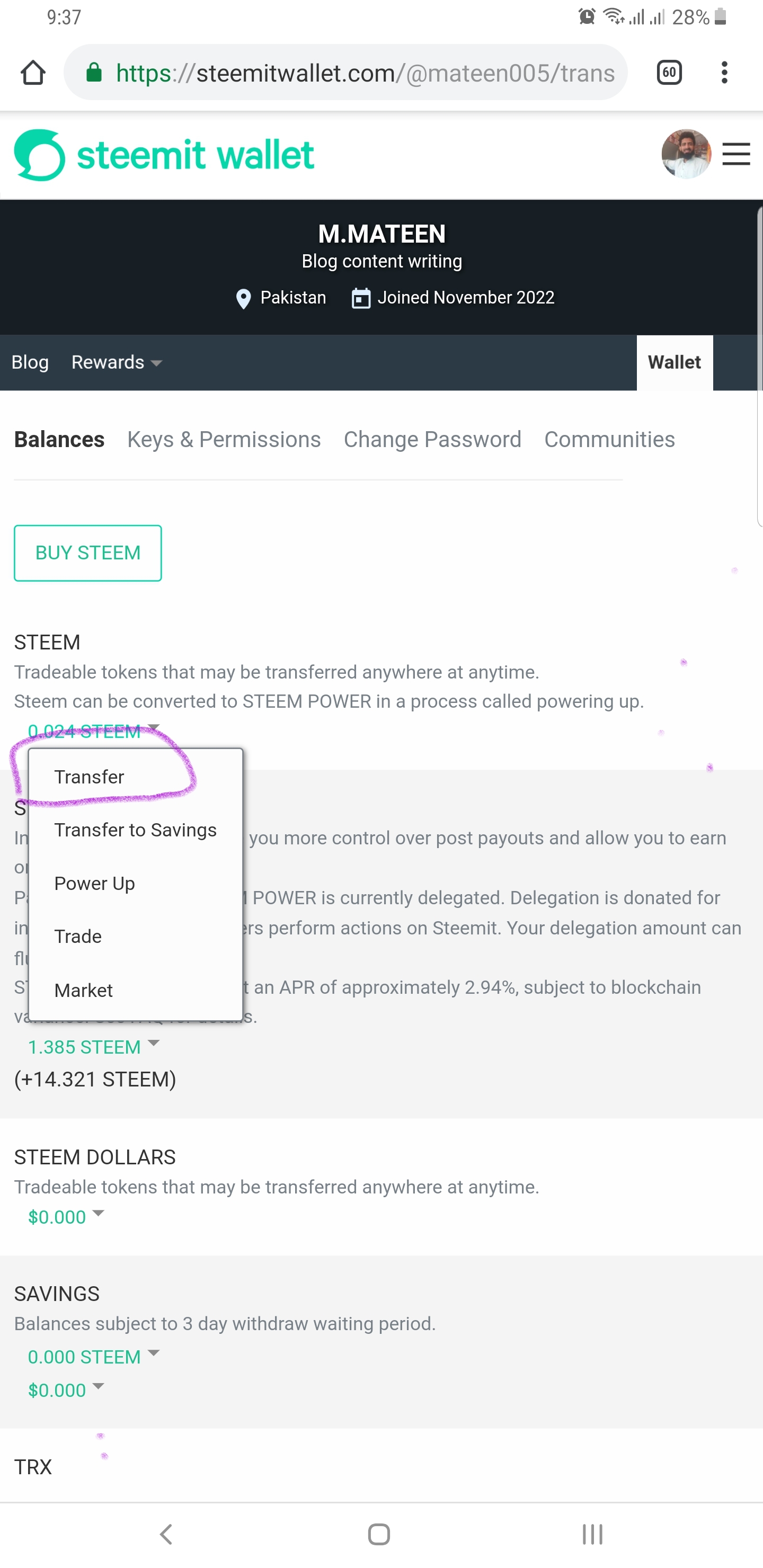Tap the Android back navigation button

pyautogui.click(x=166, y=1534)
